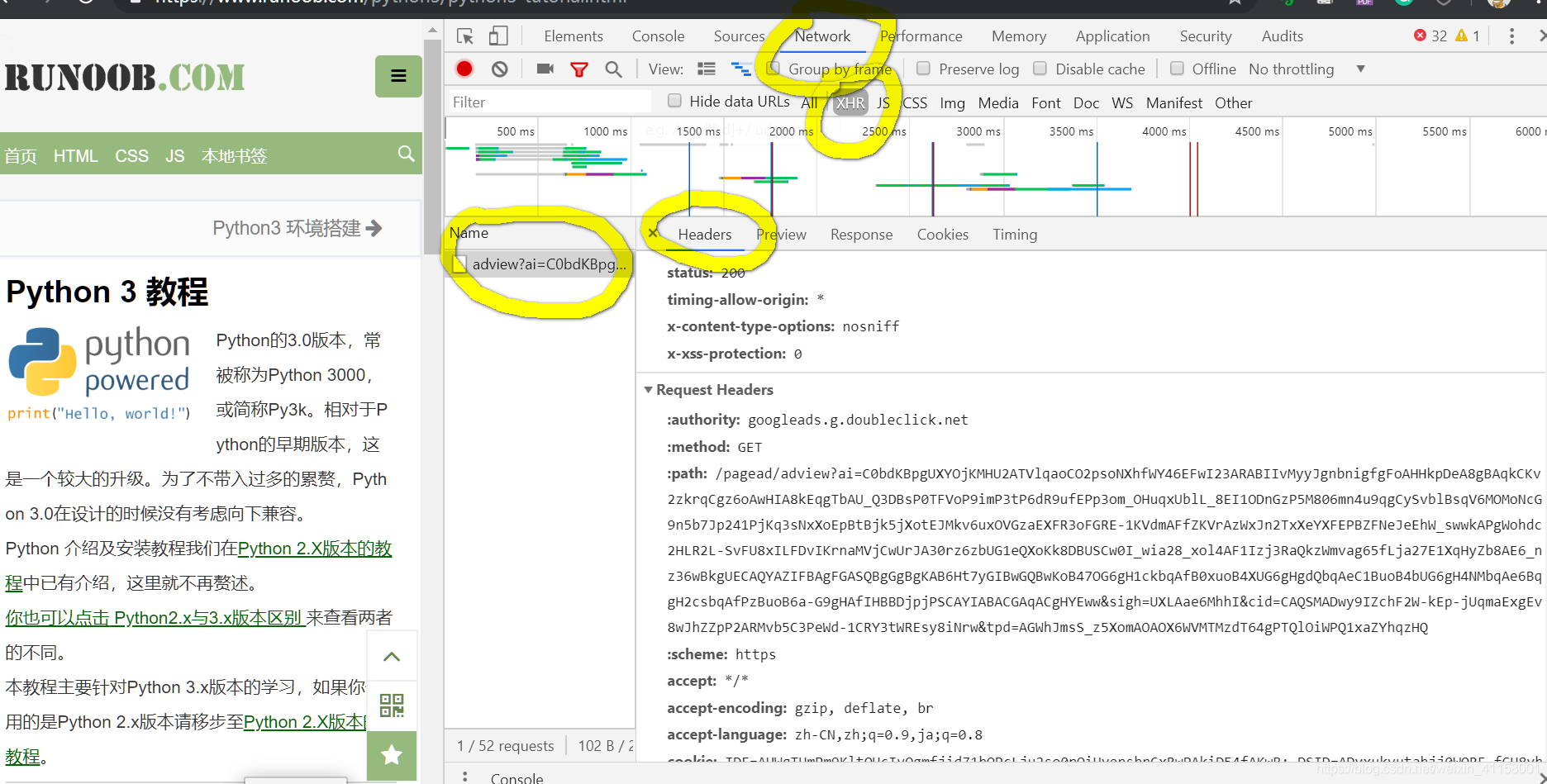This screenshot has width=1547, height=784.
Task: Open the Audits tab
Action: pos(1283,36)
